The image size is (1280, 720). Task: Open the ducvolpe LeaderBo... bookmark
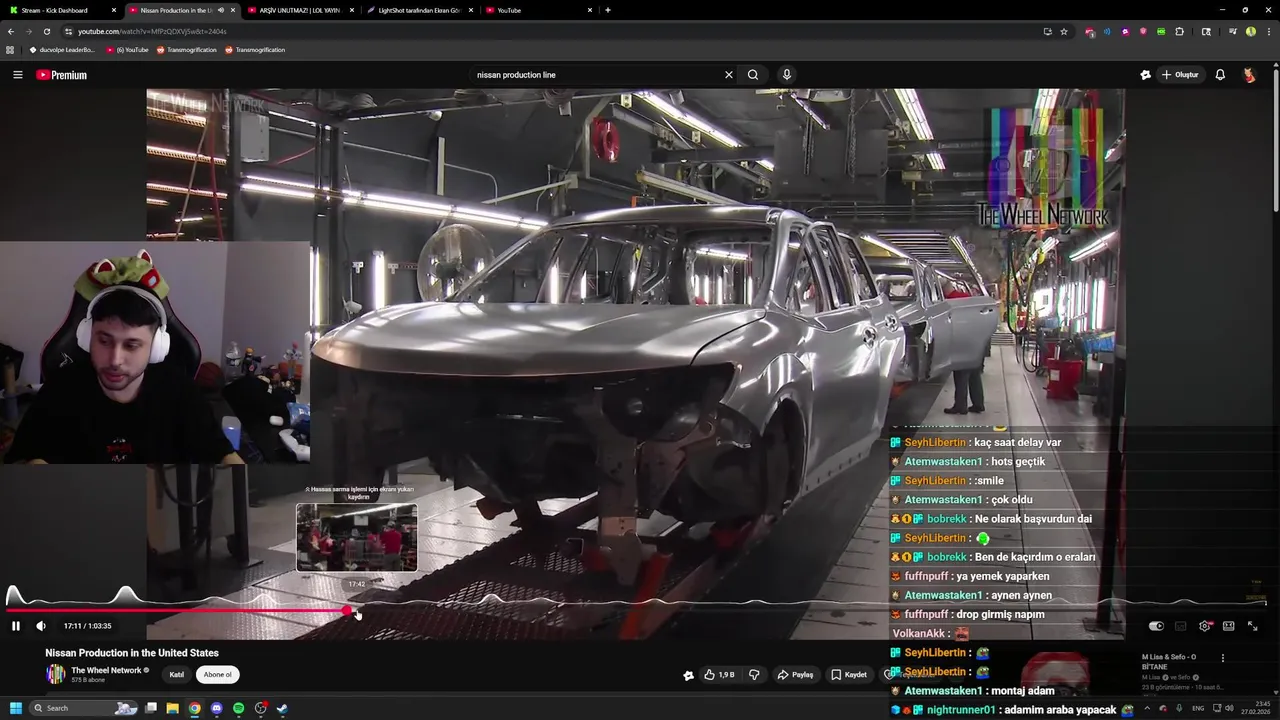pyautogui.click(x=62, y=50)
